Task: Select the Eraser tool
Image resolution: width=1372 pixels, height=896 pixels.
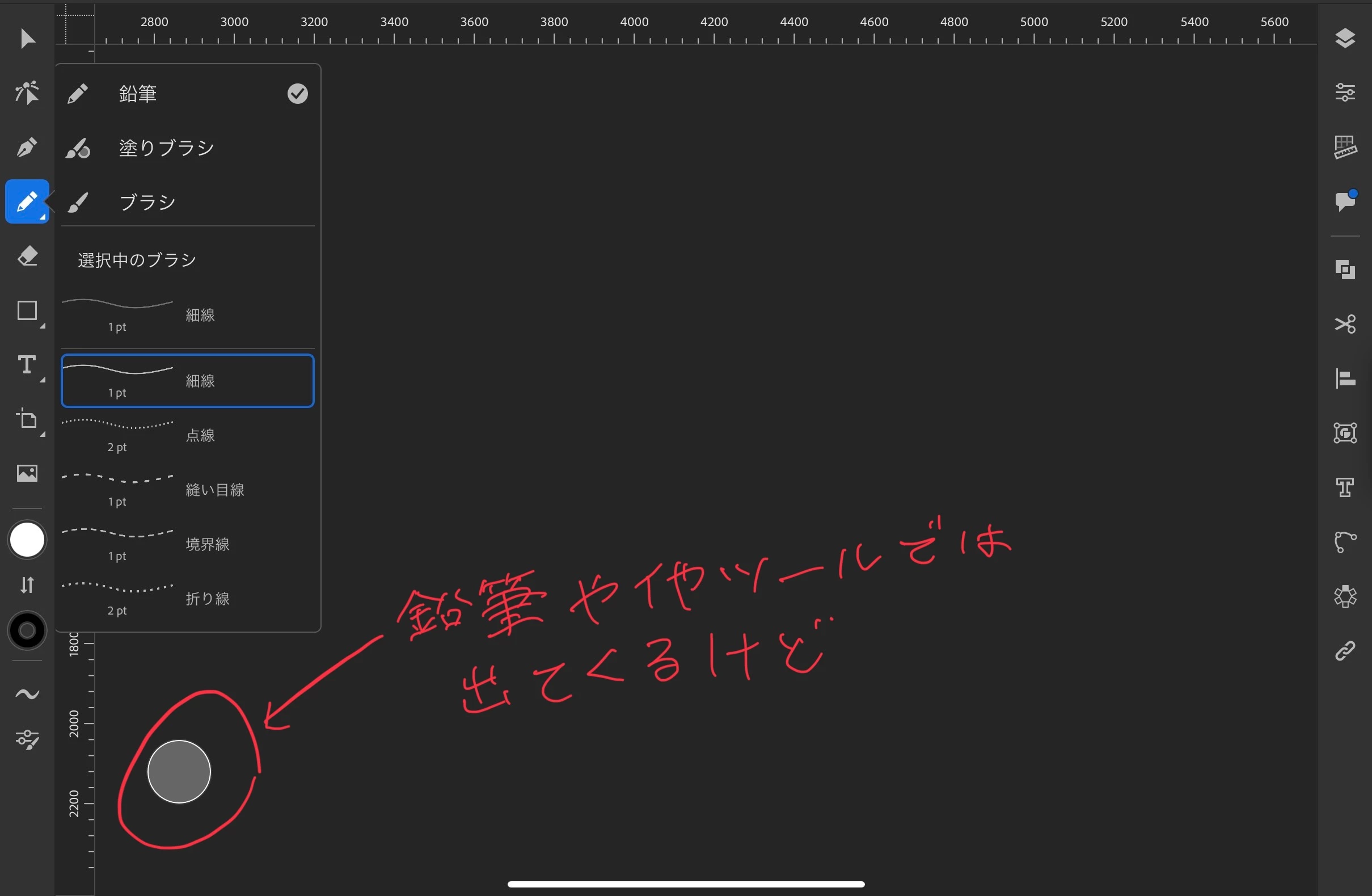Action: pos(27,256)
